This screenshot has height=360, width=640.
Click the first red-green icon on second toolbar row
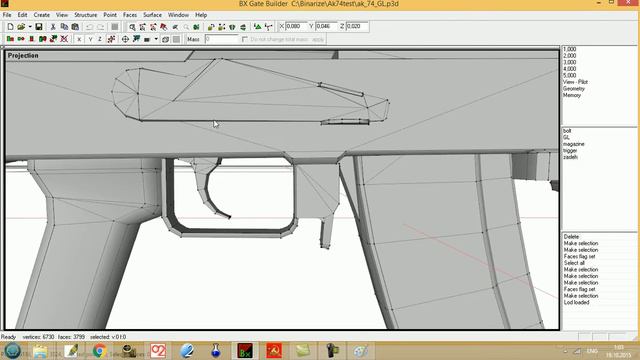pos(10,39)
